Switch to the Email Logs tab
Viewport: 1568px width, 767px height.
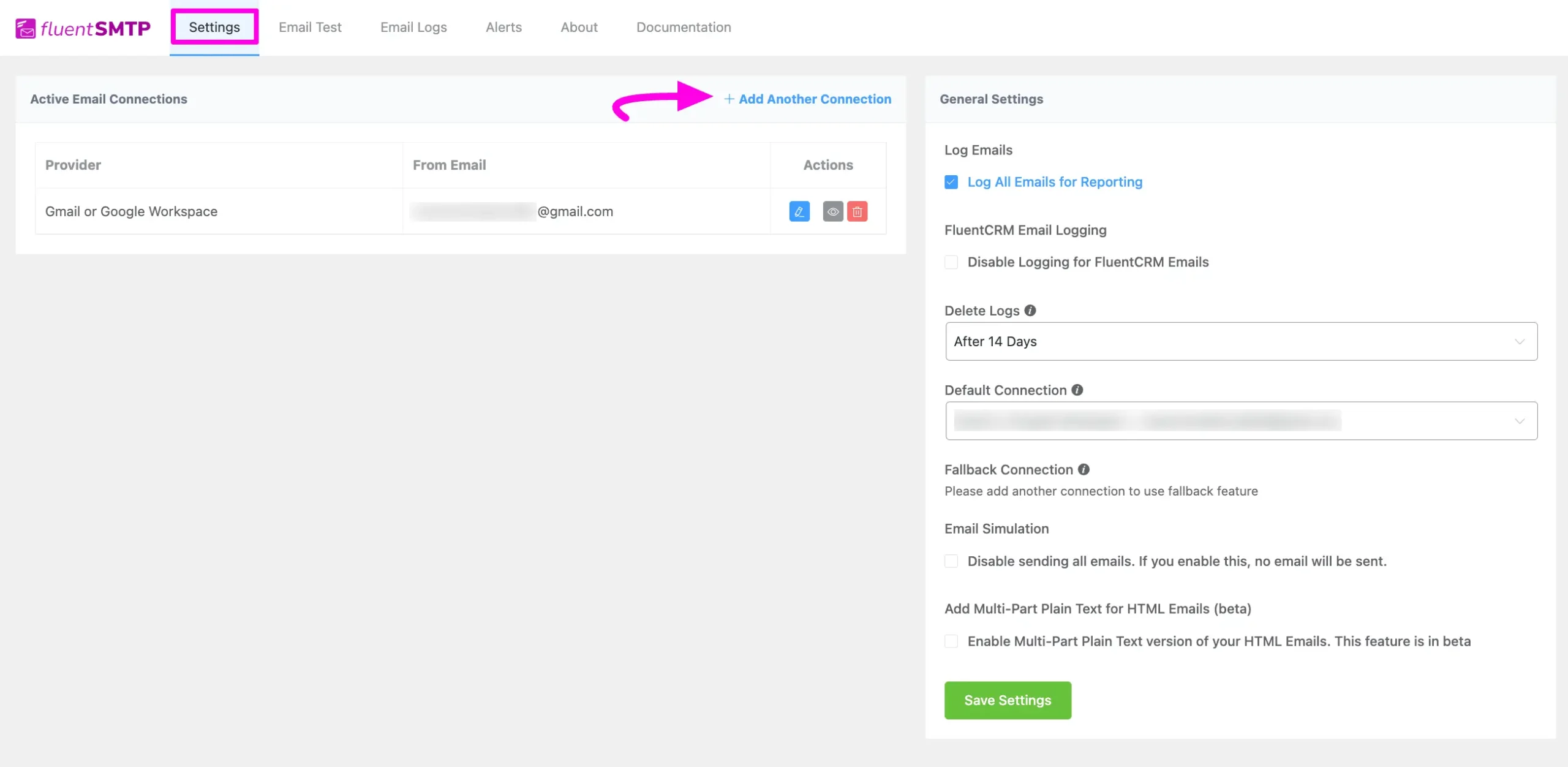click(413, 27)
